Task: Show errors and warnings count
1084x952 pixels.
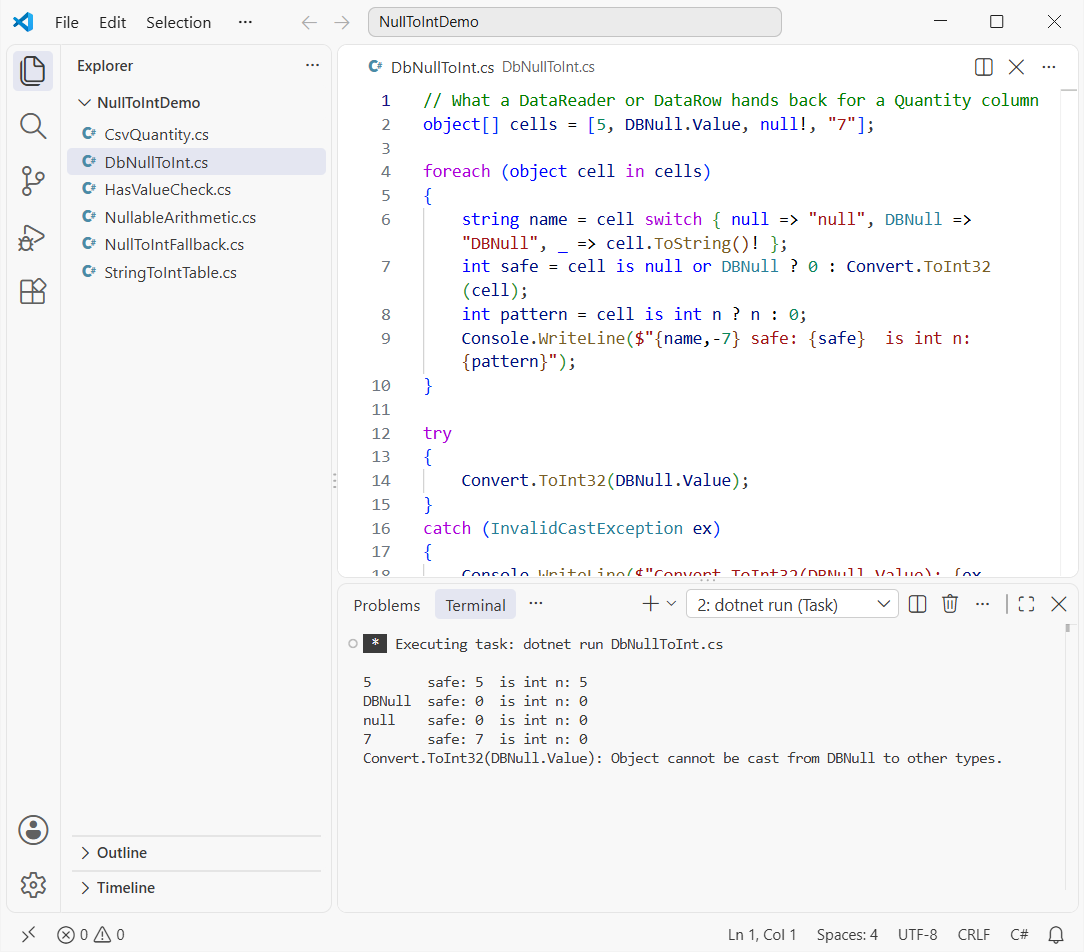Action: coord(91,935)
